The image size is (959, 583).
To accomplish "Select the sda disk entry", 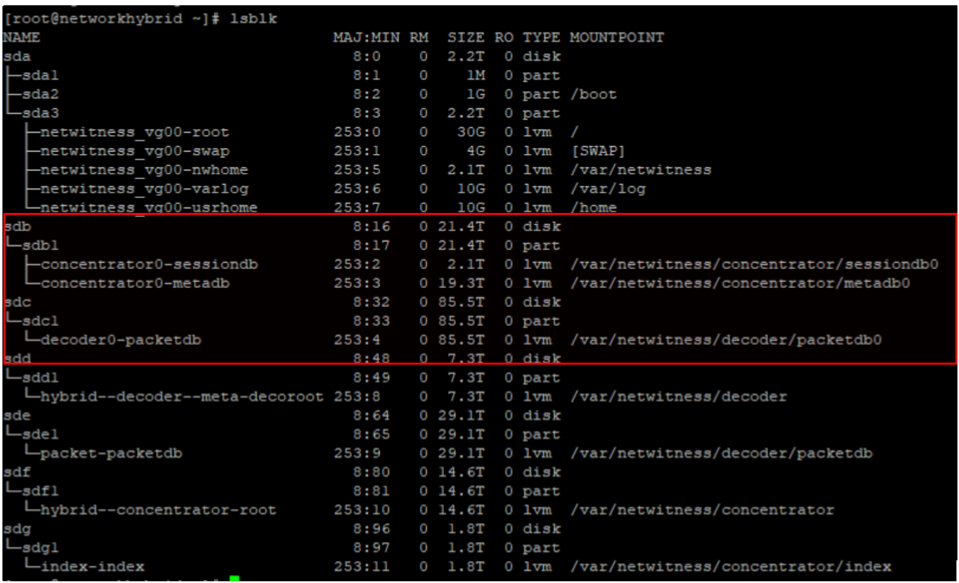I will [16, 56].
